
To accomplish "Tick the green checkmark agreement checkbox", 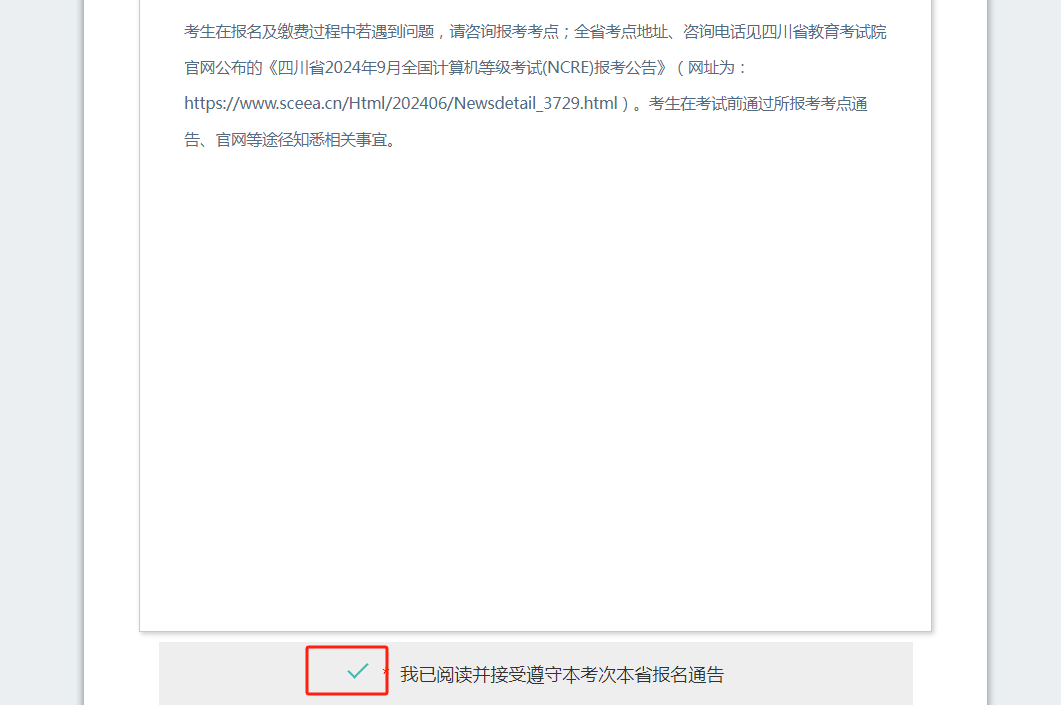I will pyautogui.click(x=357, y=671).
